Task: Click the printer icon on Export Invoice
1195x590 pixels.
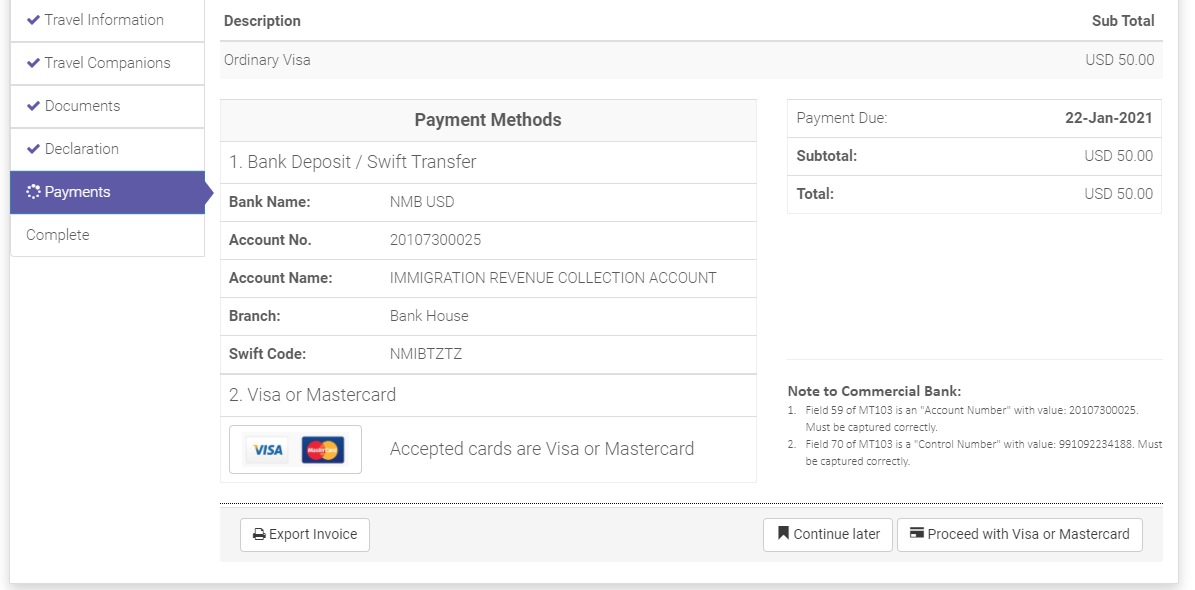Action: click(x=259, y=534)
